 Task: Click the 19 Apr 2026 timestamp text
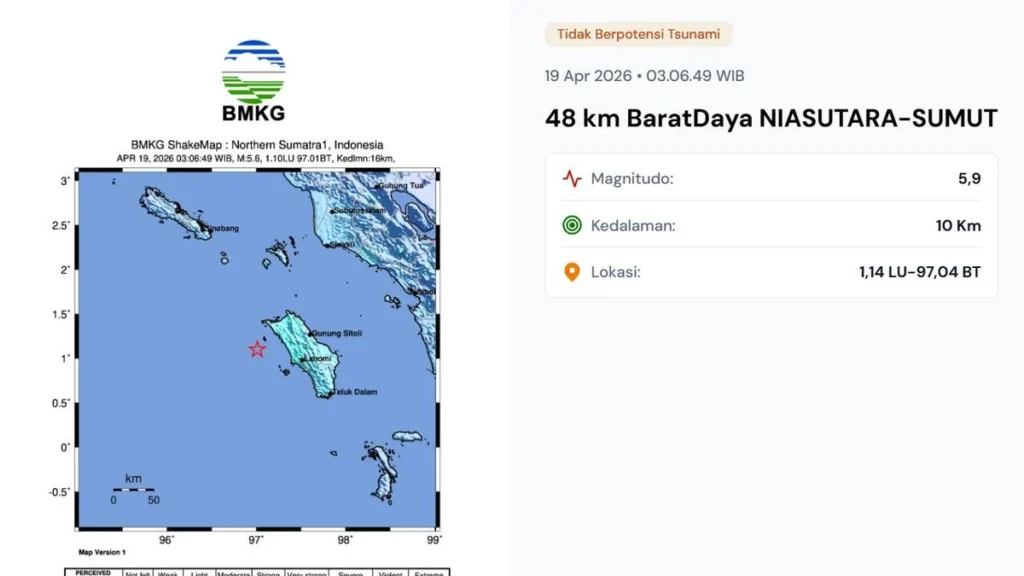[x=644, y=76]
